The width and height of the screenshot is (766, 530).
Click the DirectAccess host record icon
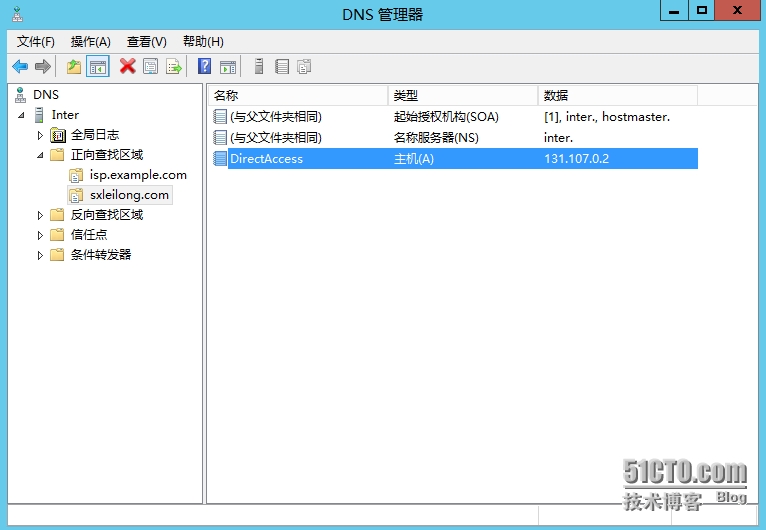coord(220,159)
